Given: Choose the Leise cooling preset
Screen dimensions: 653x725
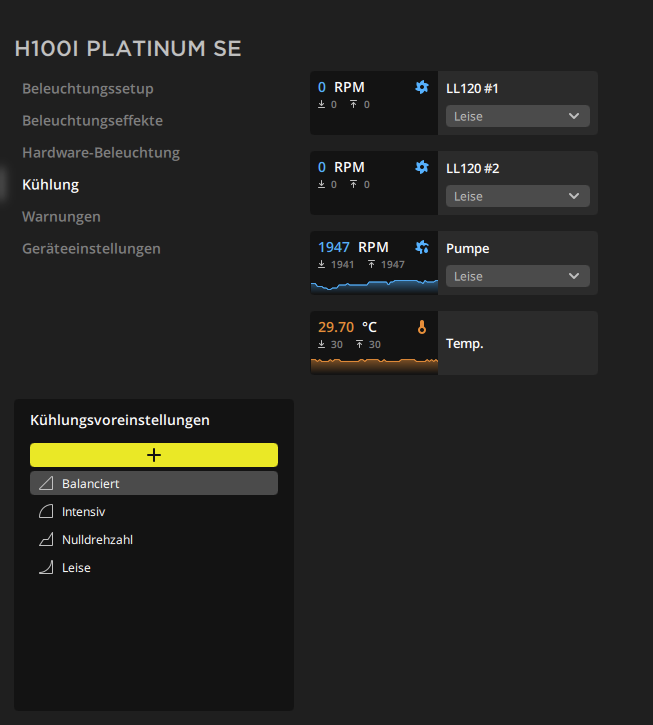Looking at the screenshot, I should point(154,567).
